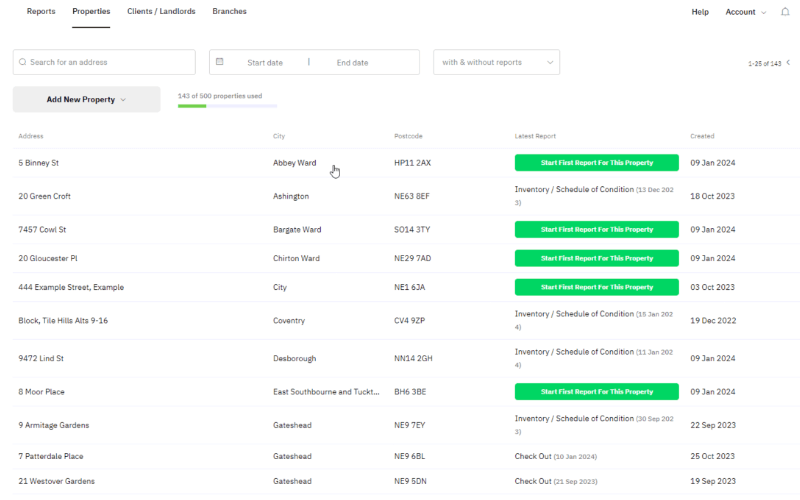Click created date 19 Dec 2022

coord(713,320)
